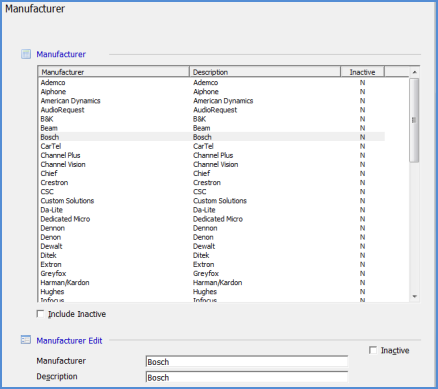438x389 pixels.
Task: Click the Description input field containing Bosch
Action: click(247, 377)
